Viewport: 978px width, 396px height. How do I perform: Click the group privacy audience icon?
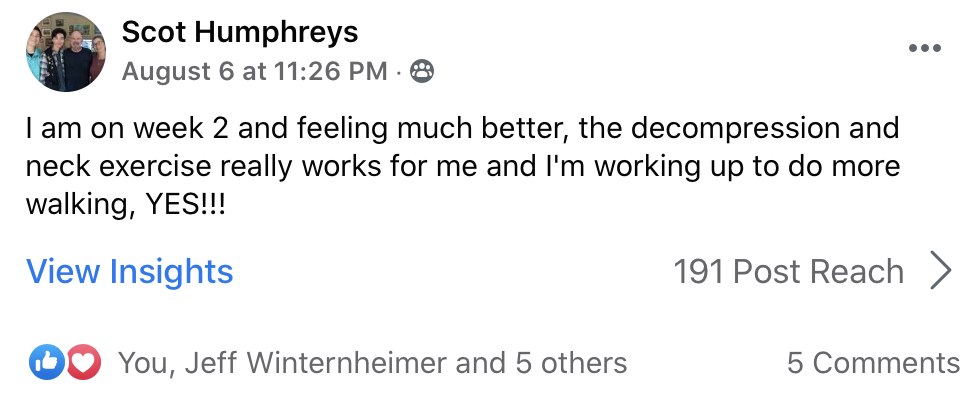point(422,72)
